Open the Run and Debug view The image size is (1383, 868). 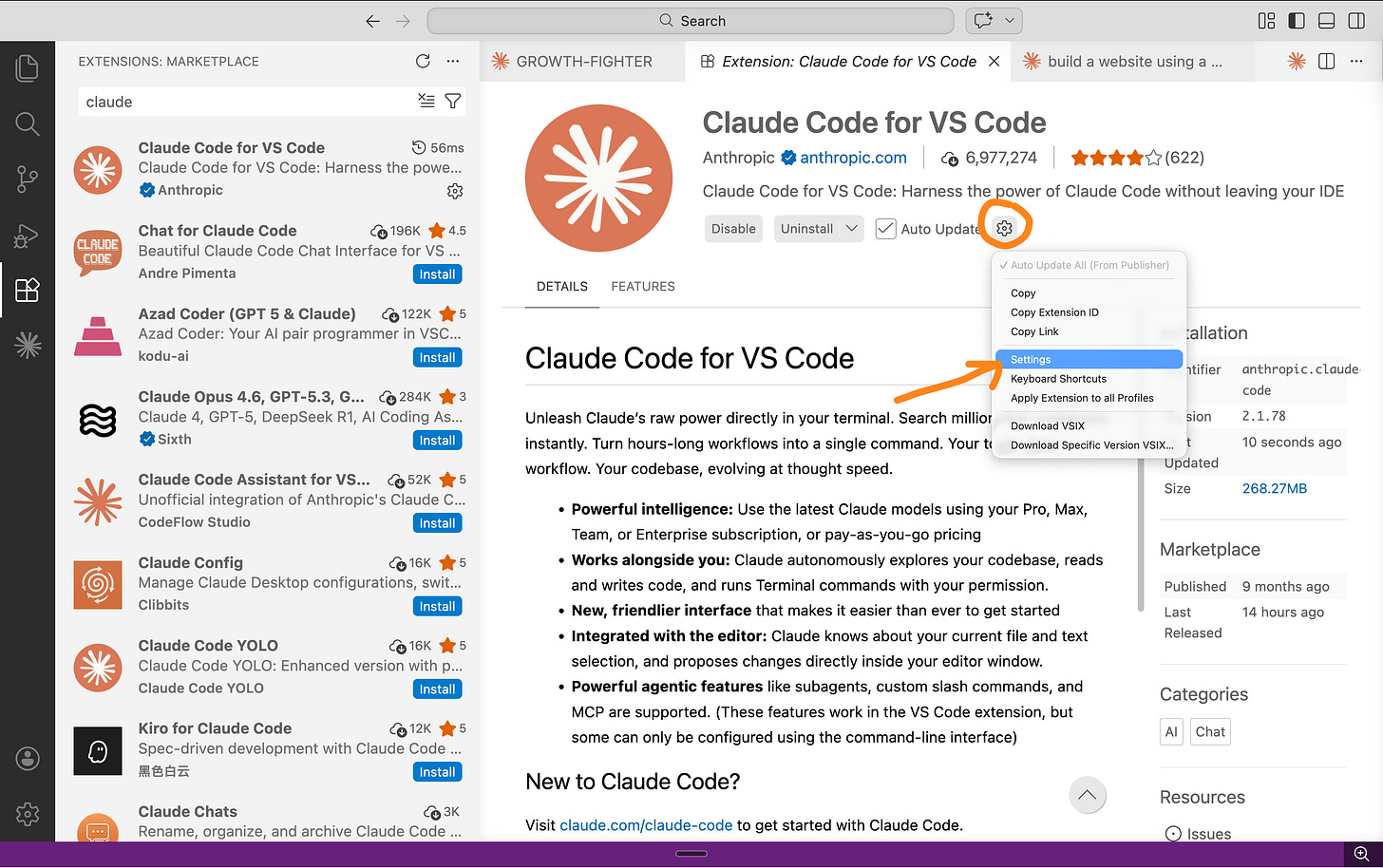(28, 235)
